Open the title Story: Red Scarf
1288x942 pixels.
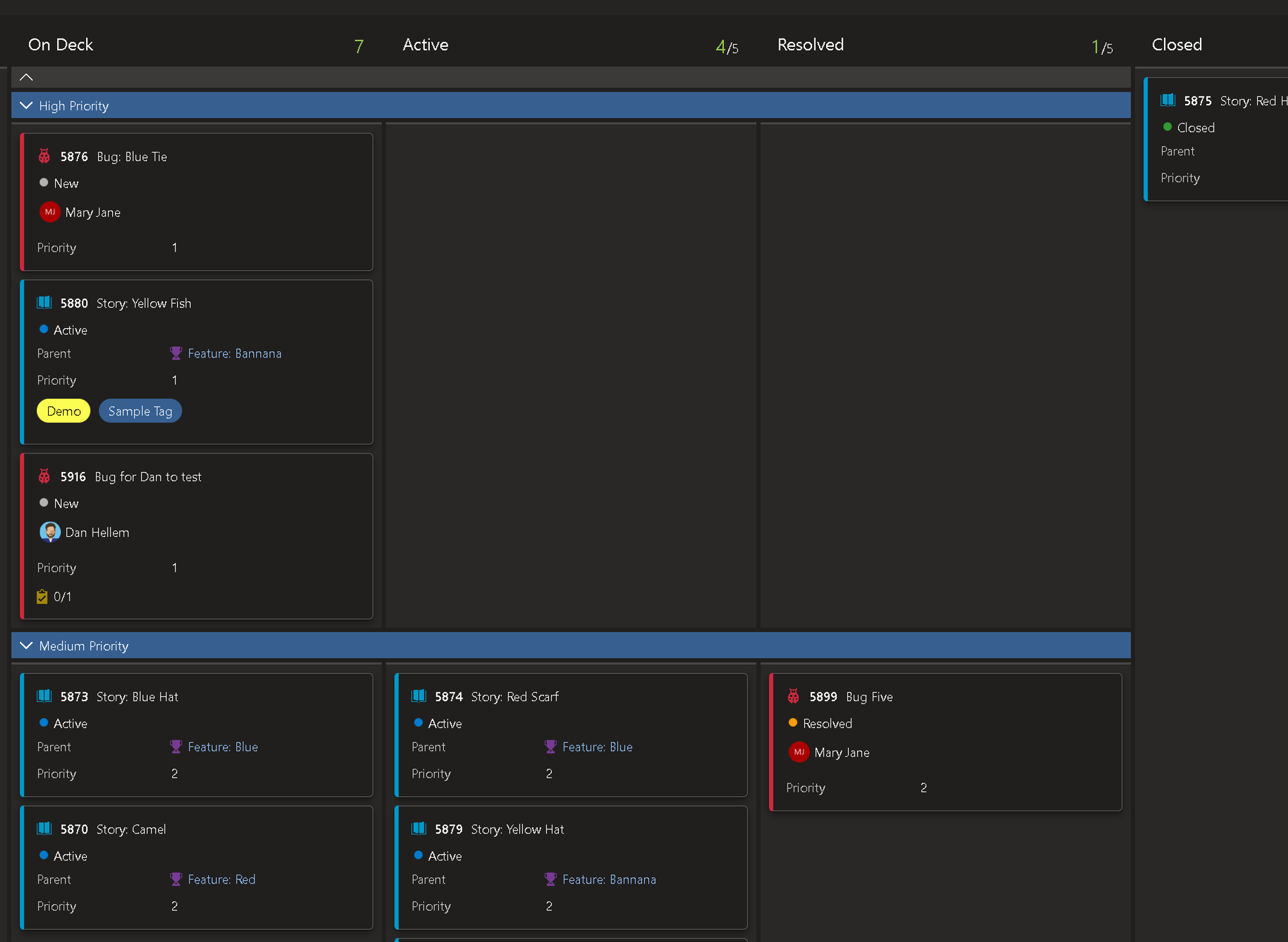pos(515,697)
